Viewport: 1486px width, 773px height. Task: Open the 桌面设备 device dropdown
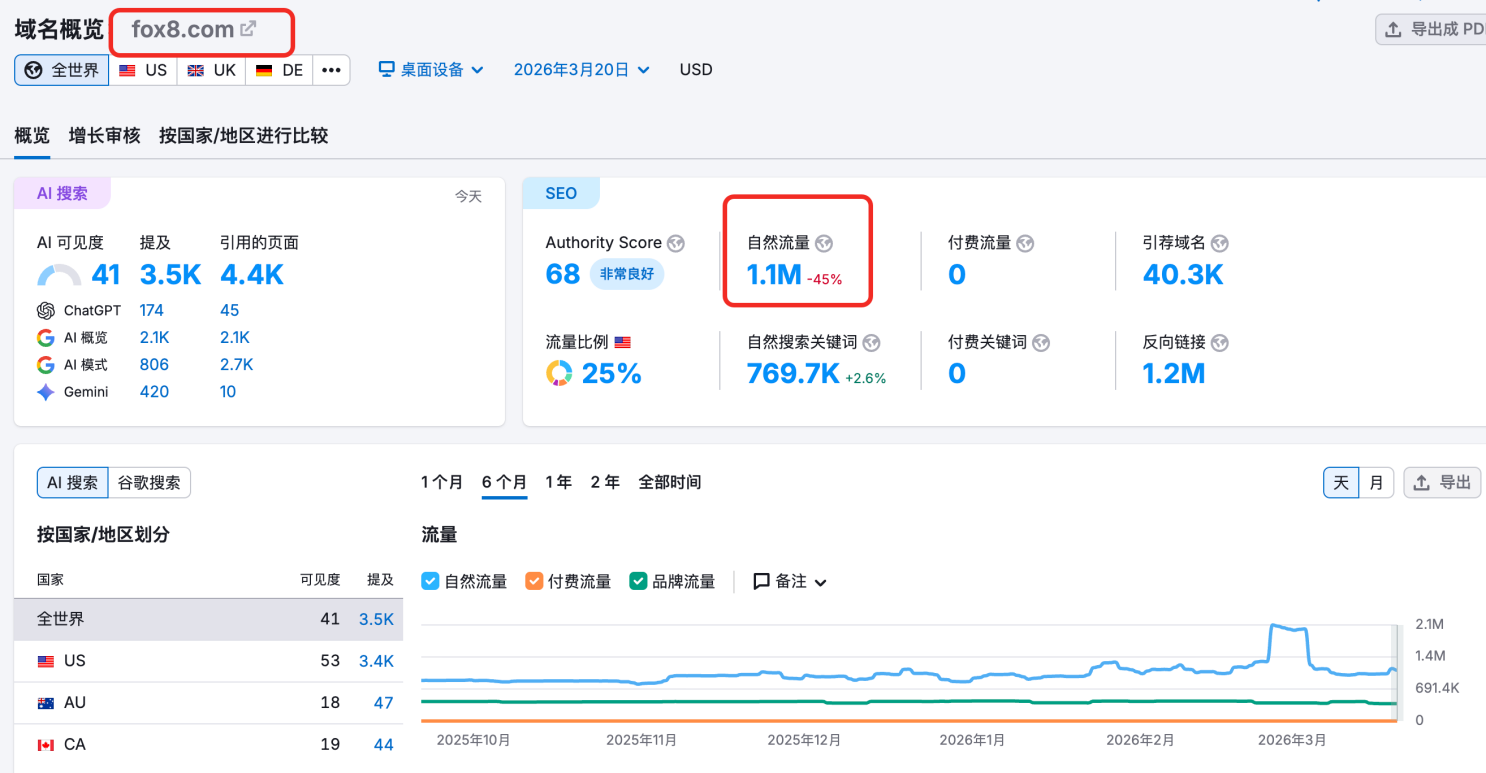point(431,70)
